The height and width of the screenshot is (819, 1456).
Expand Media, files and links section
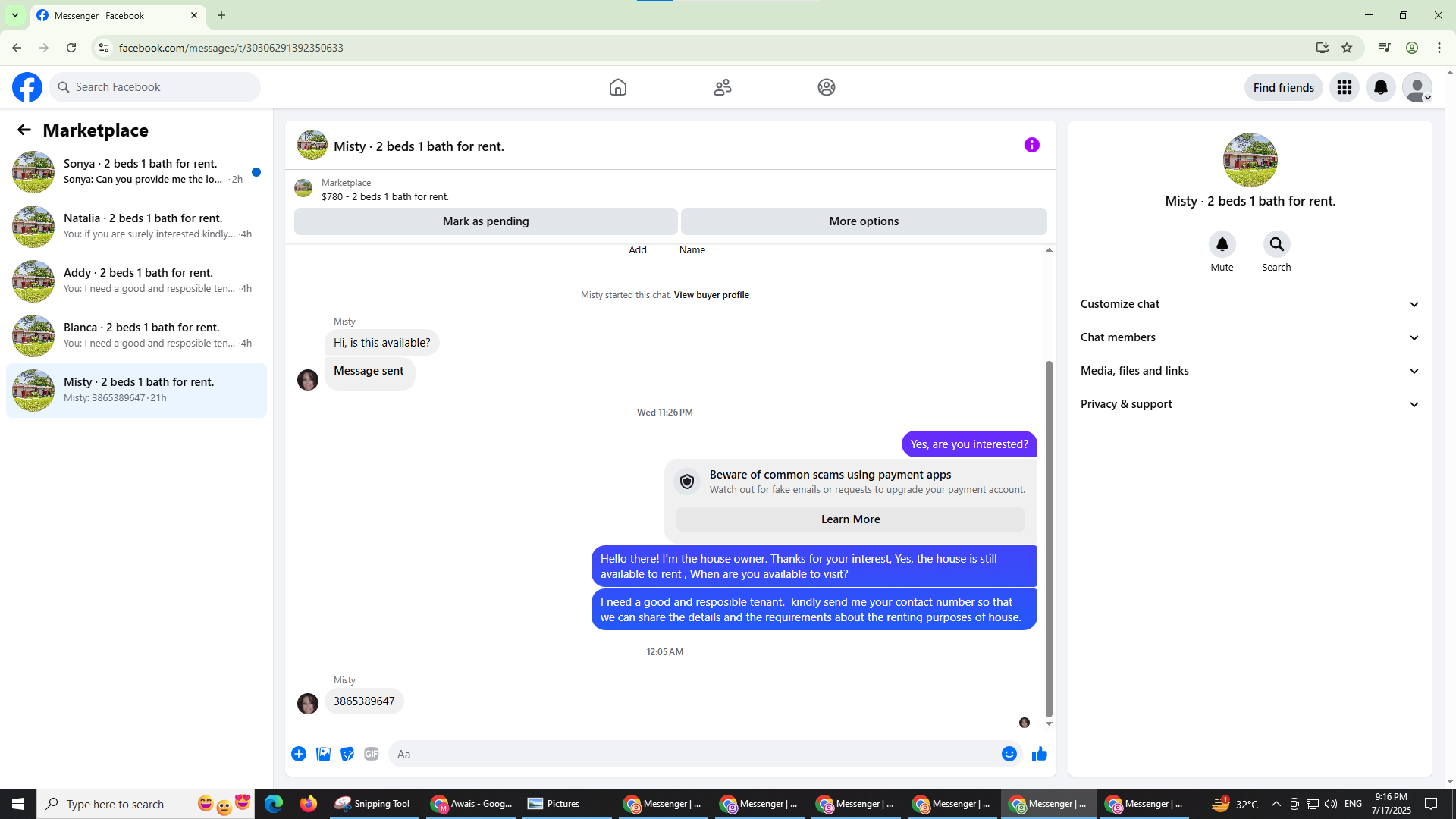point(1250,371)
